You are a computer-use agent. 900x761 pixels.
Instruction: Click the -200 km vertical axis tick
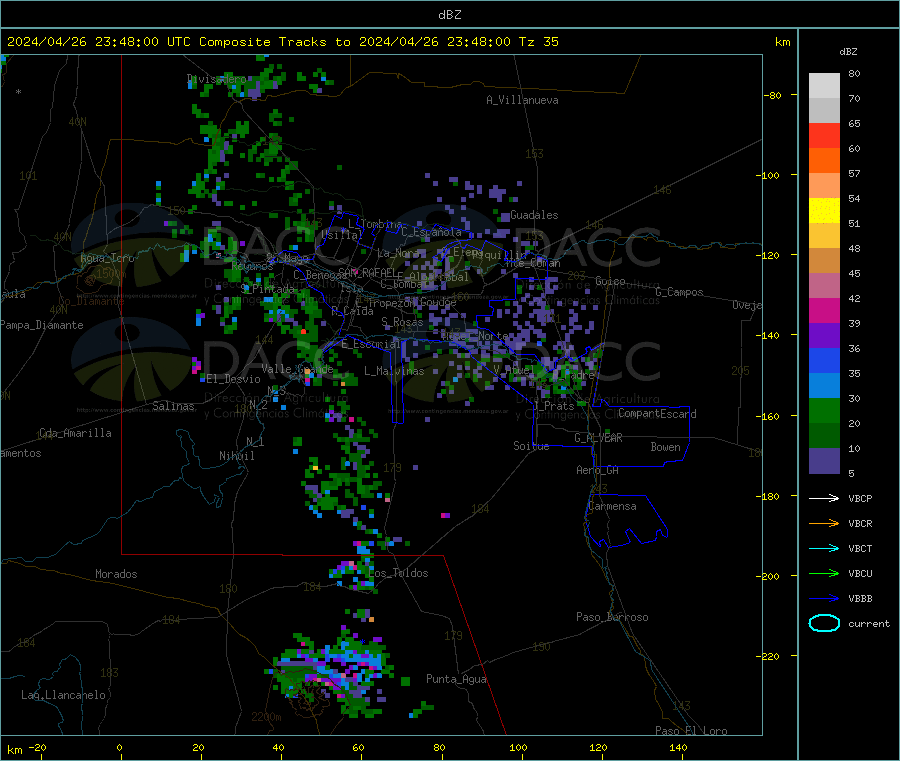pos(770,576)
